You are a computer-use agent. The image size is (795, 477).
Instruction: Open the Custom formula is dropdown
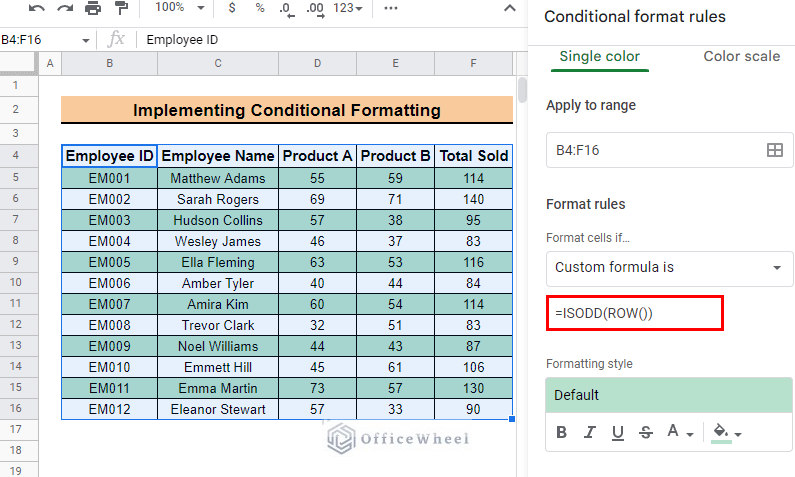669,267
